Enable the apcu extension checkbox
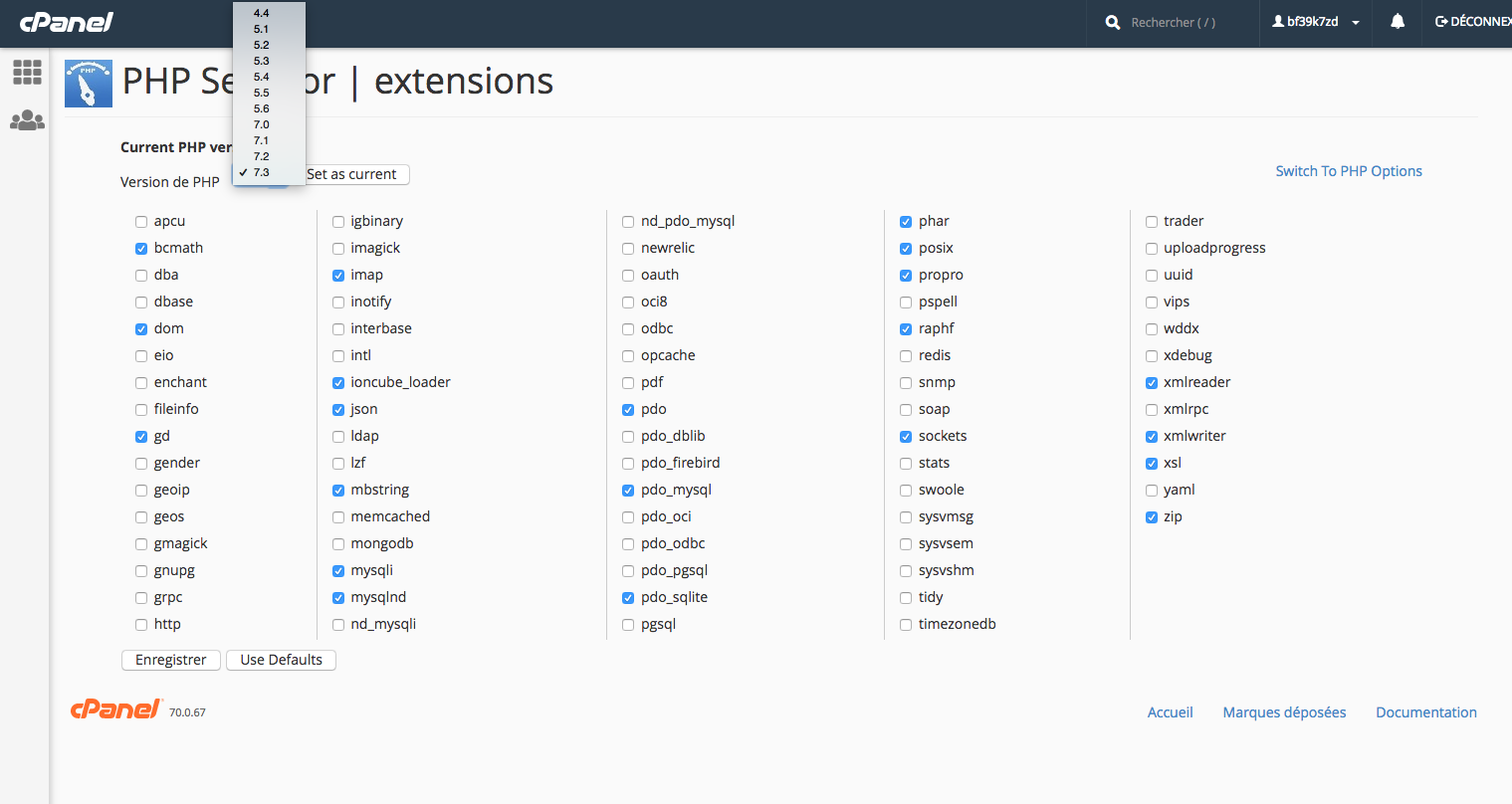The width and height of the screenshot is (1512, 804). (141, 222)
